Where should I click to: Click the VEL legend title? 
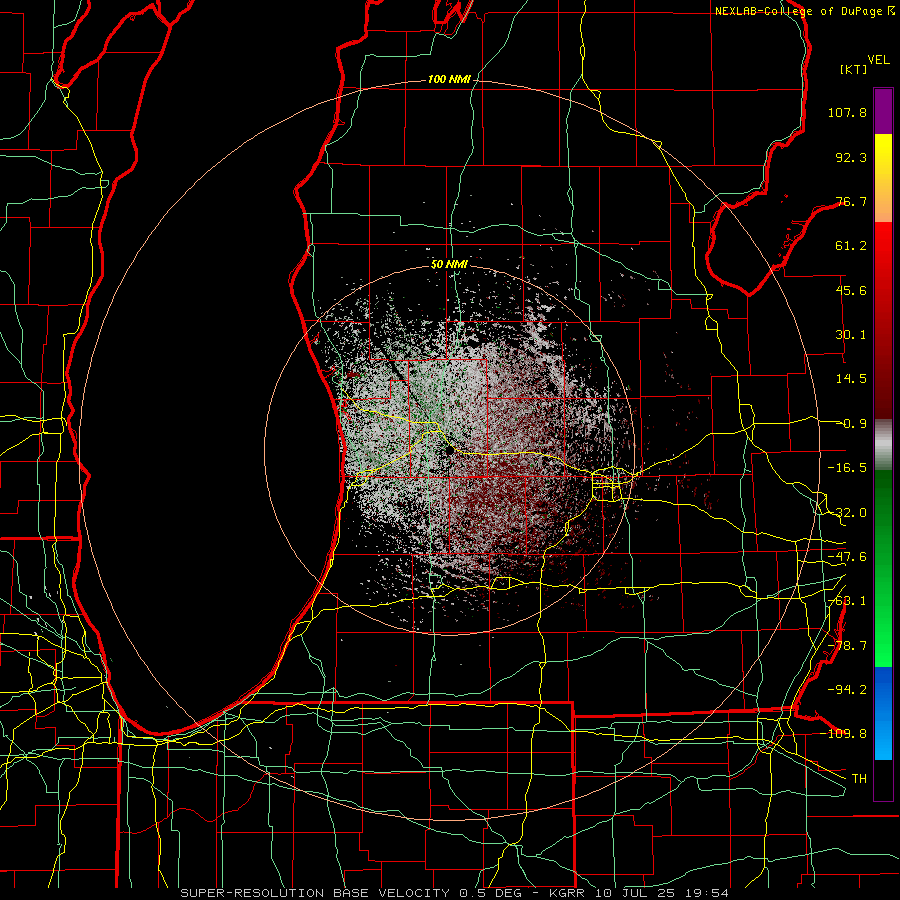click(878, 60)
